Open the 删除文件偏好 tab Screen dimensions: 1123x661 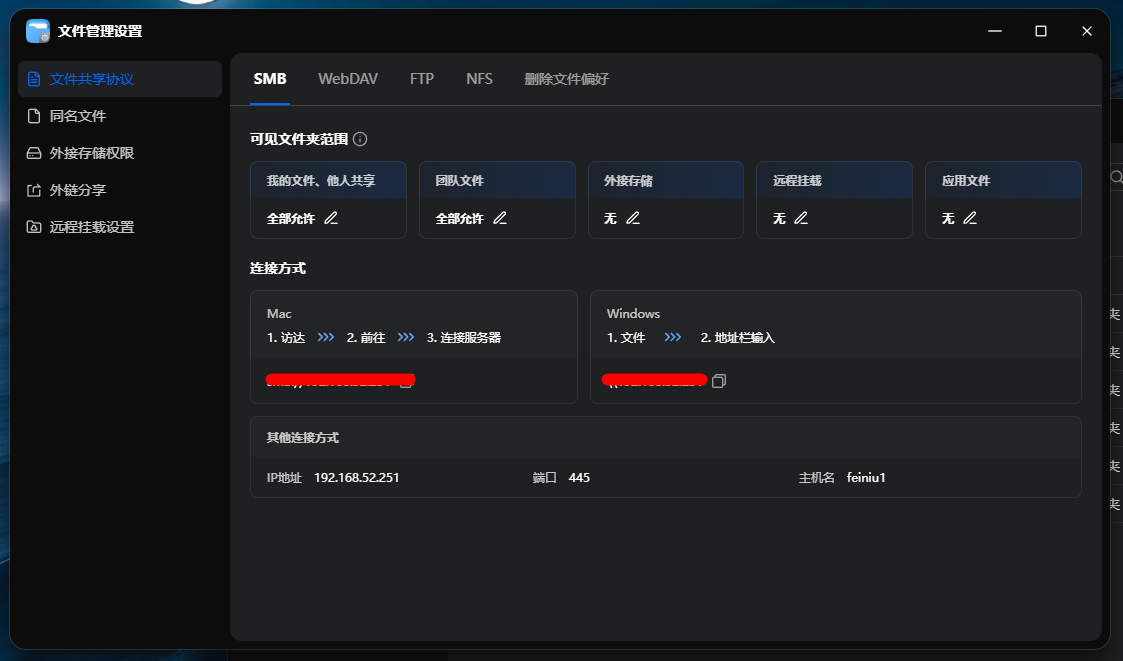(566, 78)
